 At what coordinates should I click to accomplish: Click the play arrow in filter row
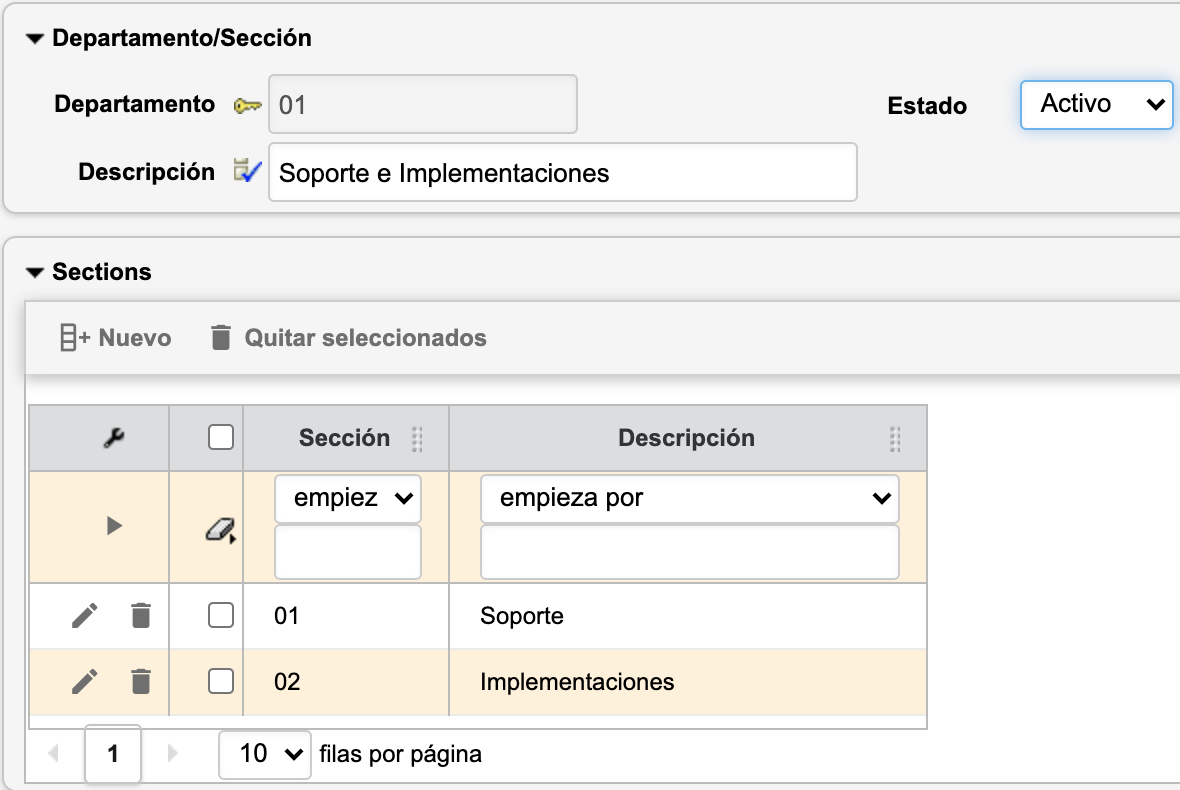click(114, 525)
